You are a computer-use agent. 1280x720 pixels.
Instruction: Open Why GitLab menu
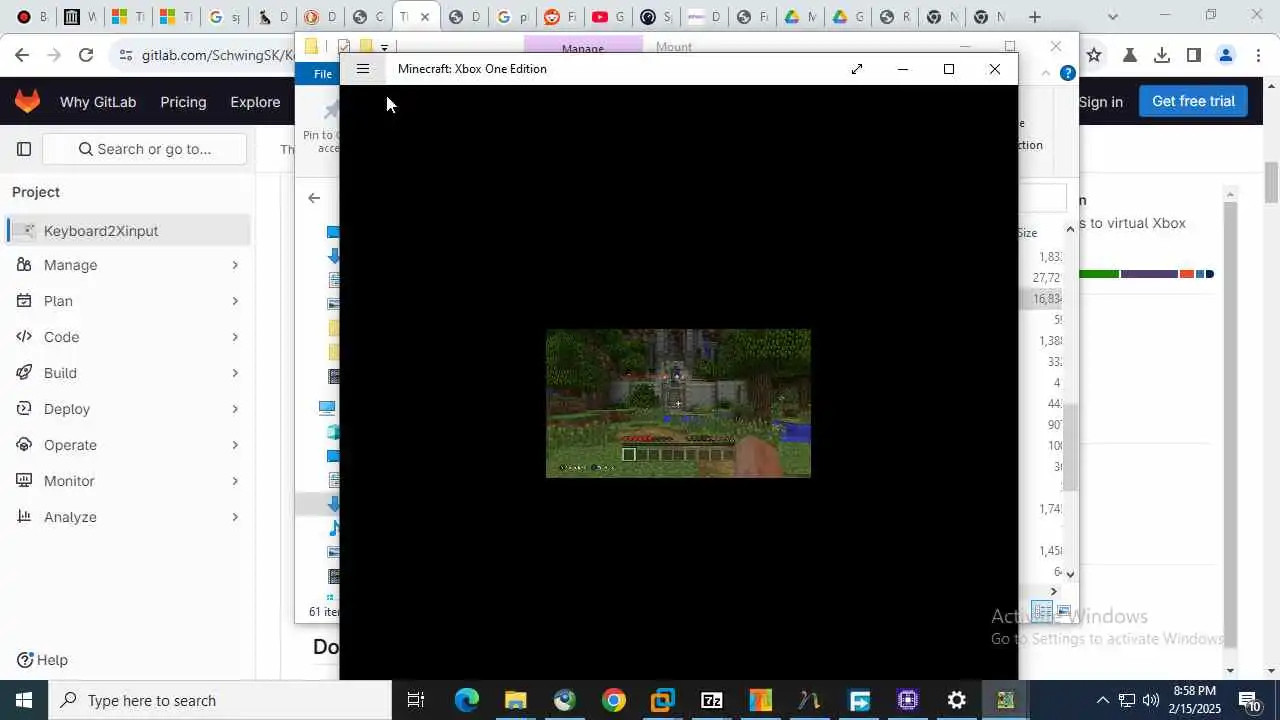coord(98,102)
